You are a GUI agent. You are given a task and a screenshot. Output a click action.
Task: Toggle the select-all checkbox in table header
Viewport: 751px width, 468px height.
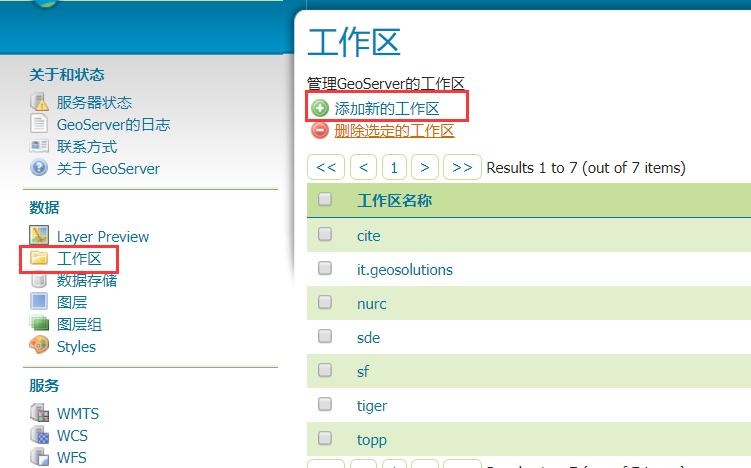click(x=325, y=199)
